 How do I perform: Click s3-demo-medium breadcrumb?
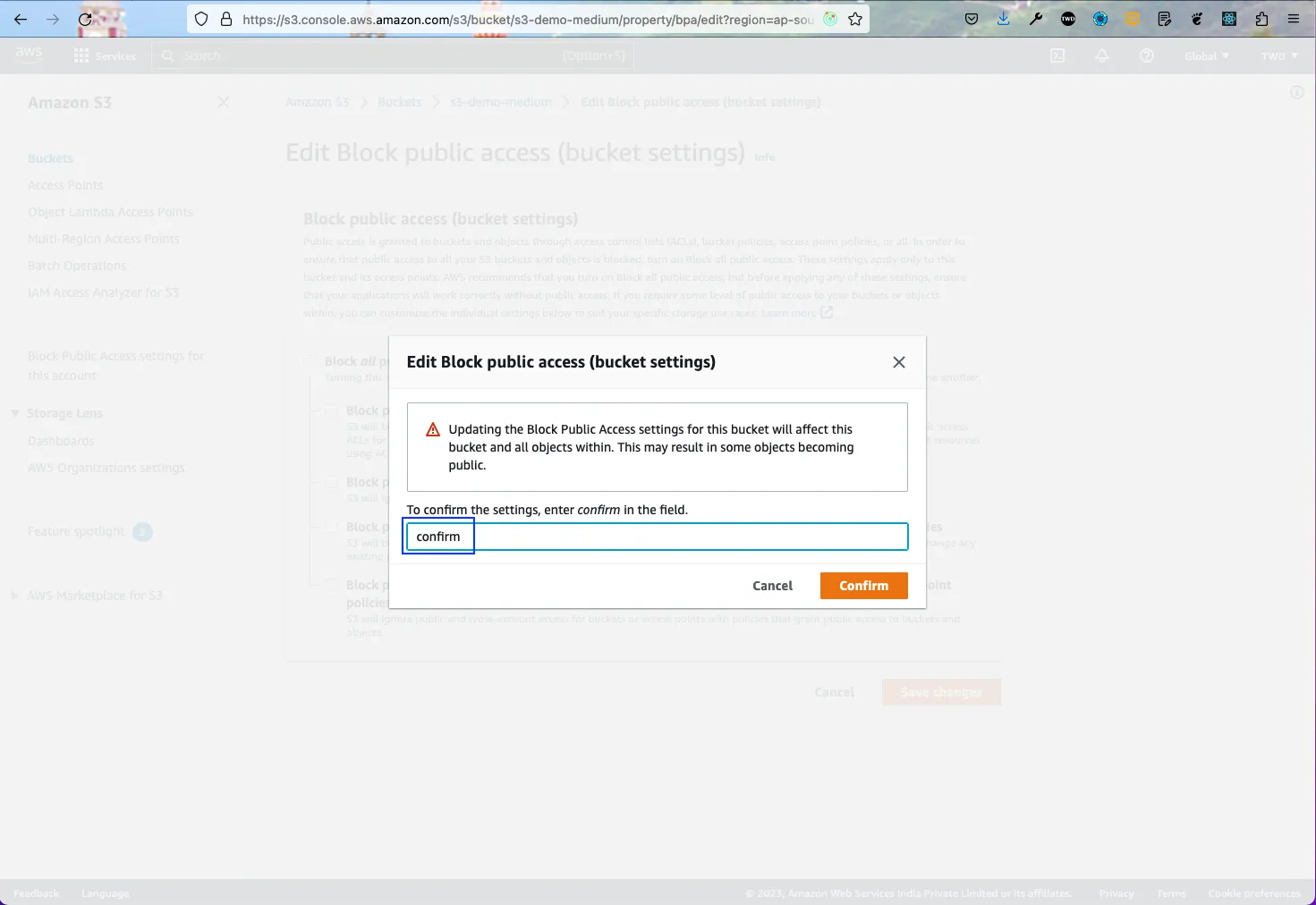(501, 102)
